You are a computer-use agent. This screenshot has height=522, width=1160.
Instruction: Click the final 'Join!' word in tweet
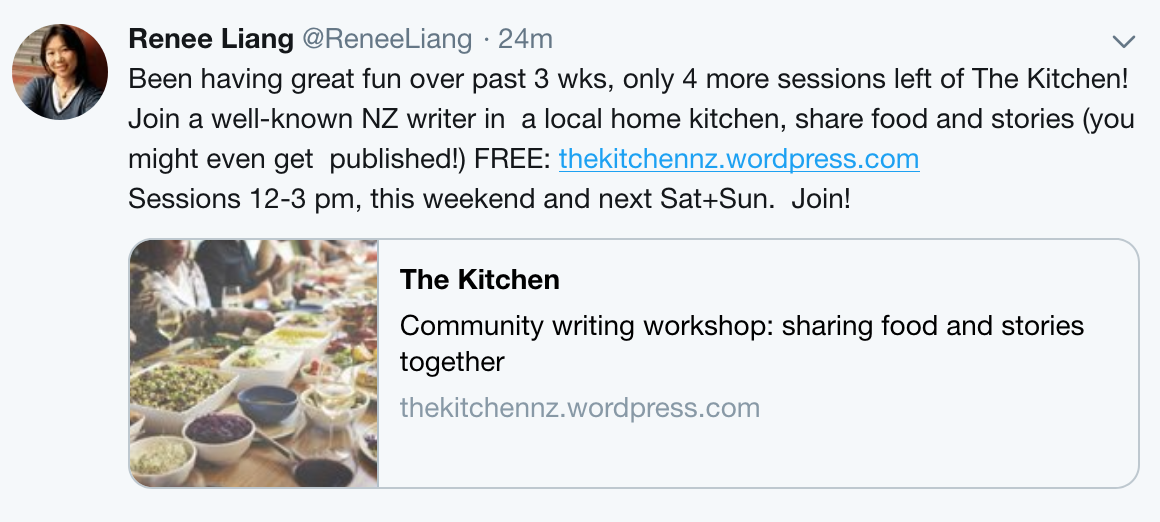pyautogui.click(x=821, y=198)
